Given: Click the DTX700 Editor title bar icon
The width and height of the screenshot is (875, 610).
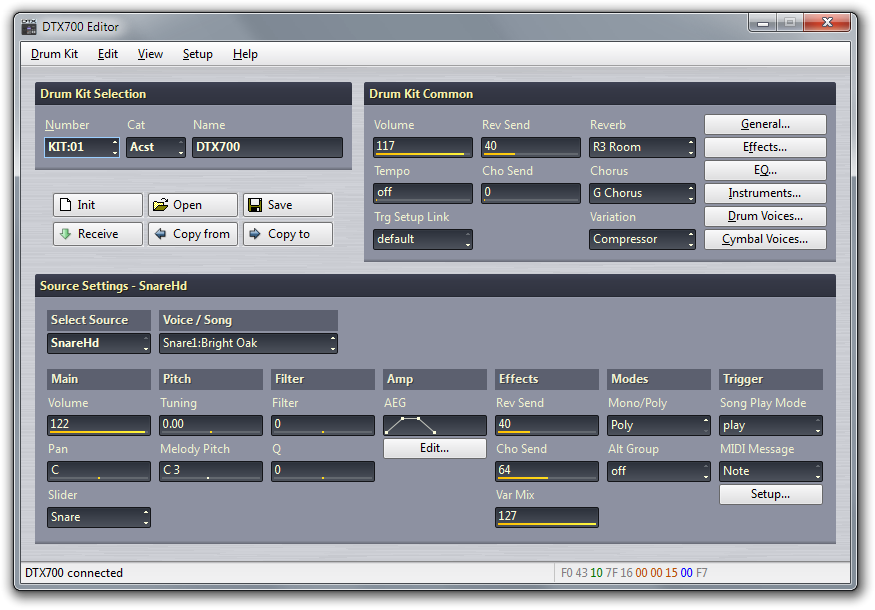Looking at the screenshot, I should click(x=29, y=26).
